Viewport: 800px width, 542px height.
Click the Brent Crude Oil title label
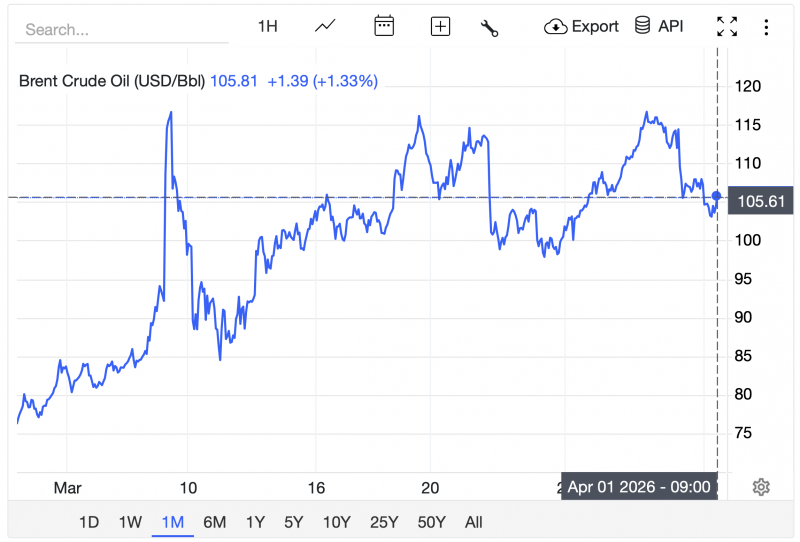111,81
